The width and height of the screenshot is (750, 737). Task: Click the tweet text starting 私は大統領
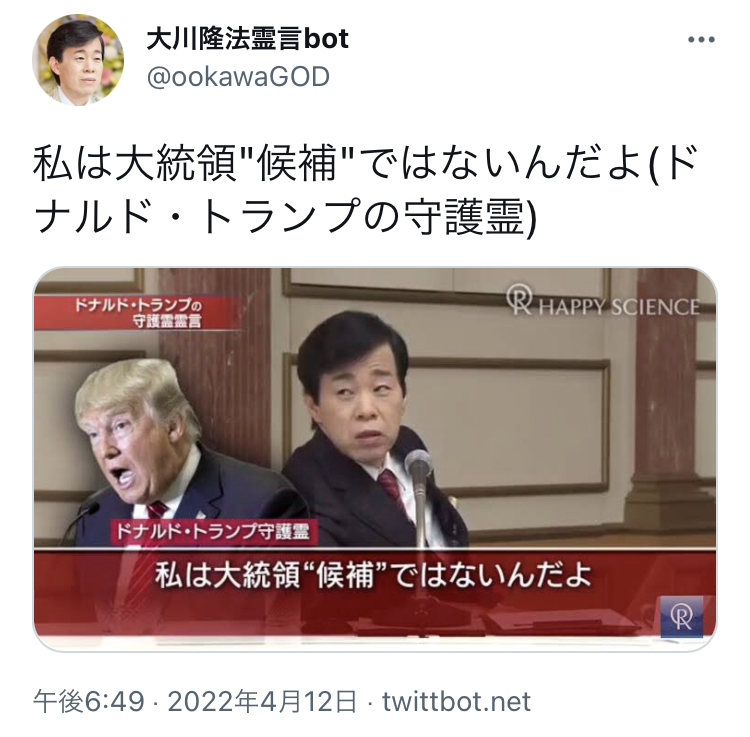(x=366, y=189)
